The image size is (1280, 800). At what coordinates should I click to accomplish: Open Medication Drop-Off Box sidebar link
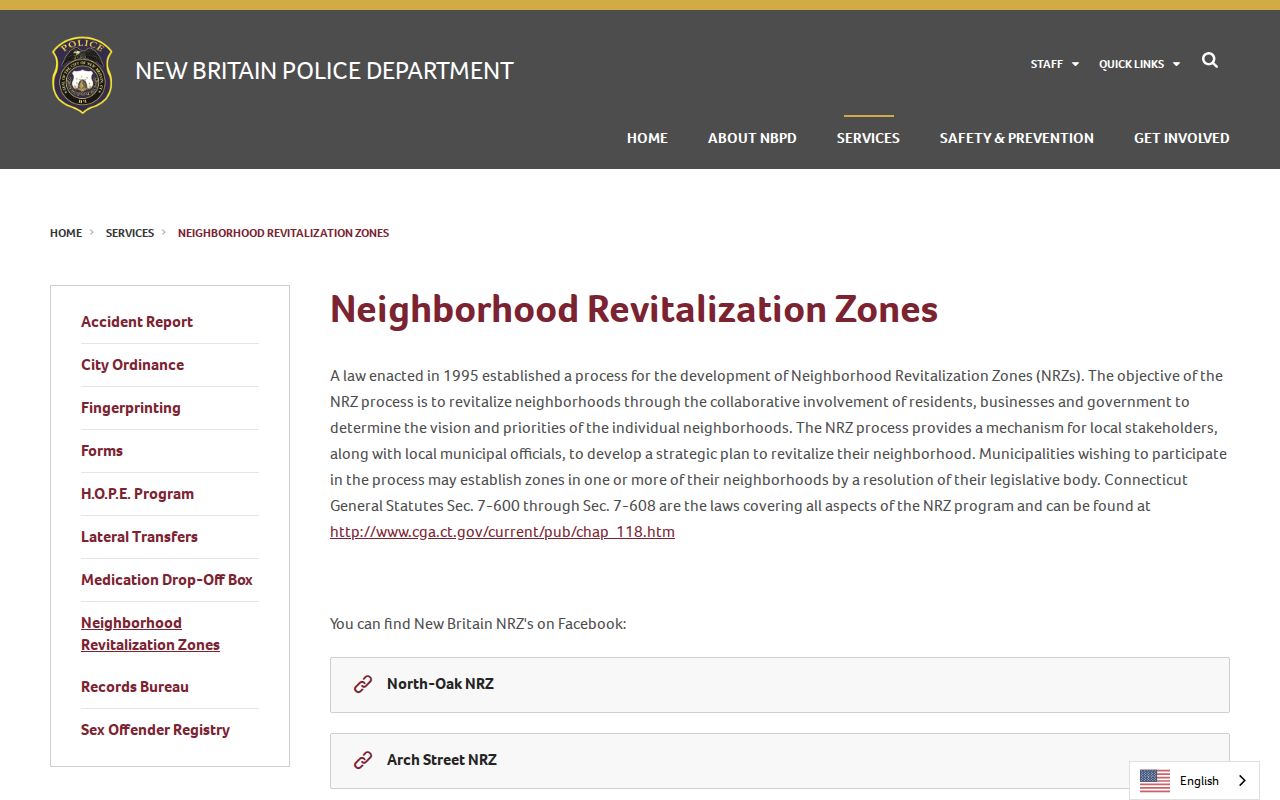[167, 580]
